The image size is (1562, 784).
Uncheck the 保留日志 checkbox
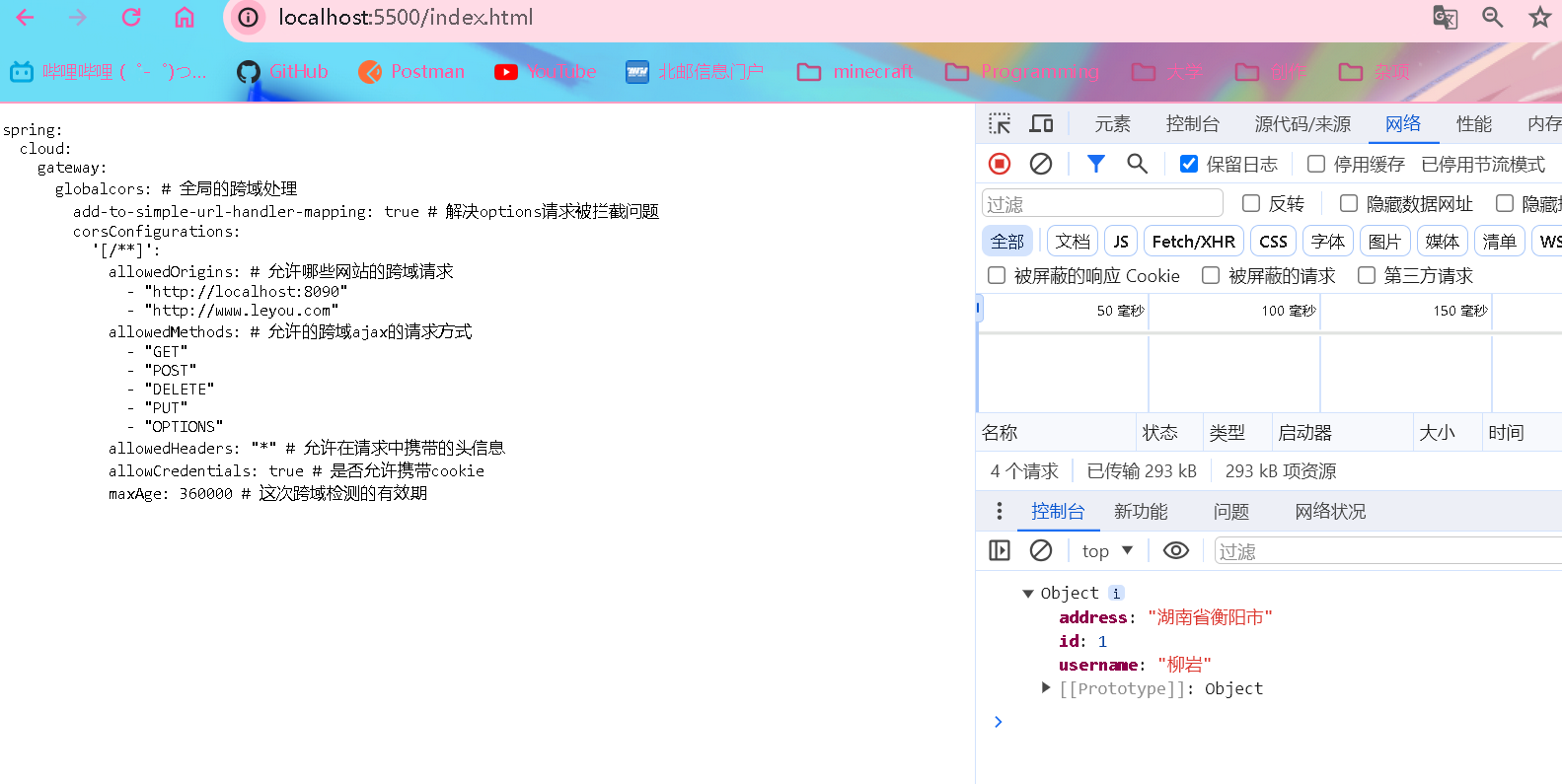coord(1189,164)
